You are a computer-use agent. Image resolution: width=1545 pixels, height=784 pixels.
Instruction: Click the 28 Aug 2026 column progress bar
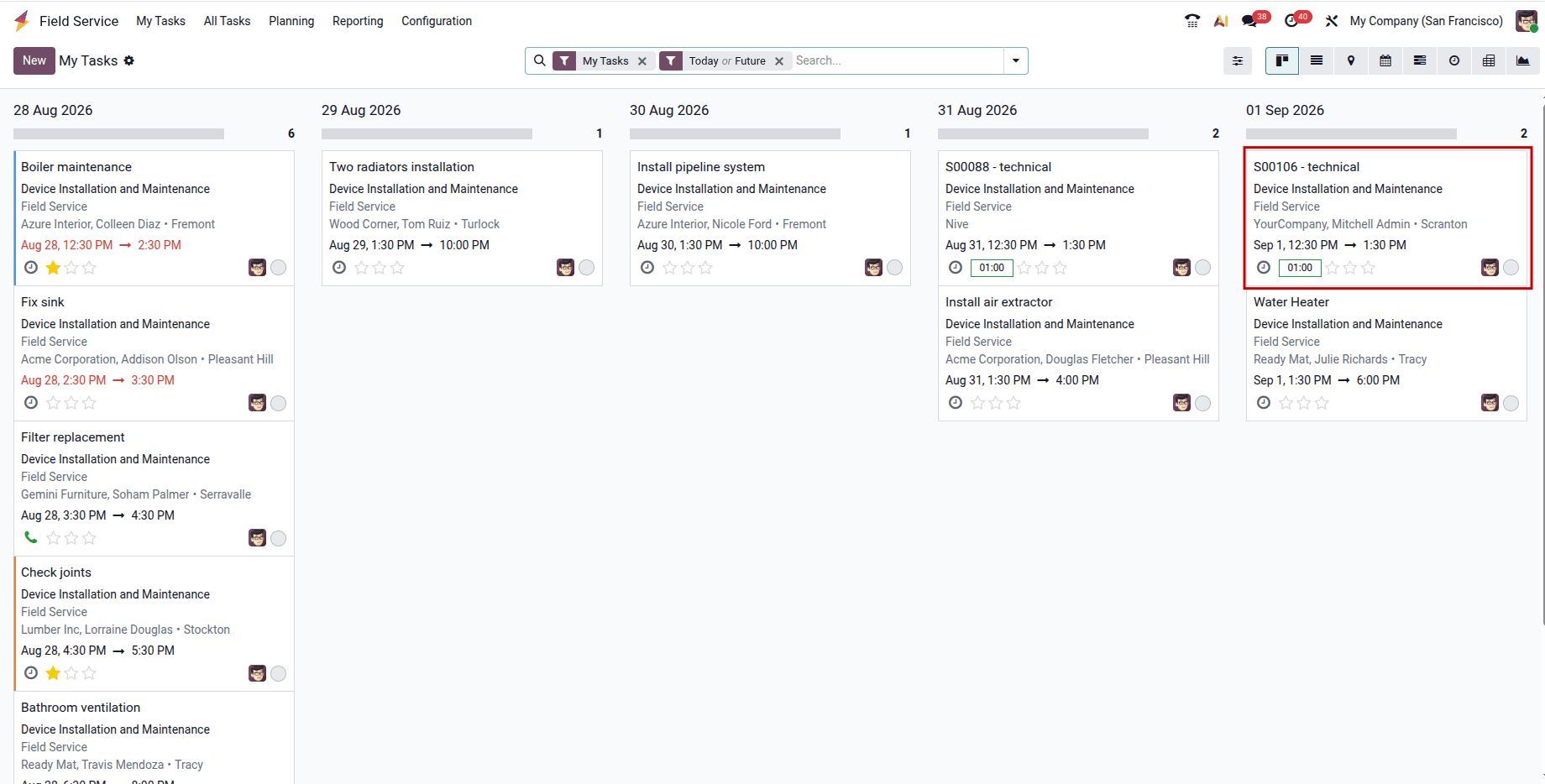tap(118, 133)
